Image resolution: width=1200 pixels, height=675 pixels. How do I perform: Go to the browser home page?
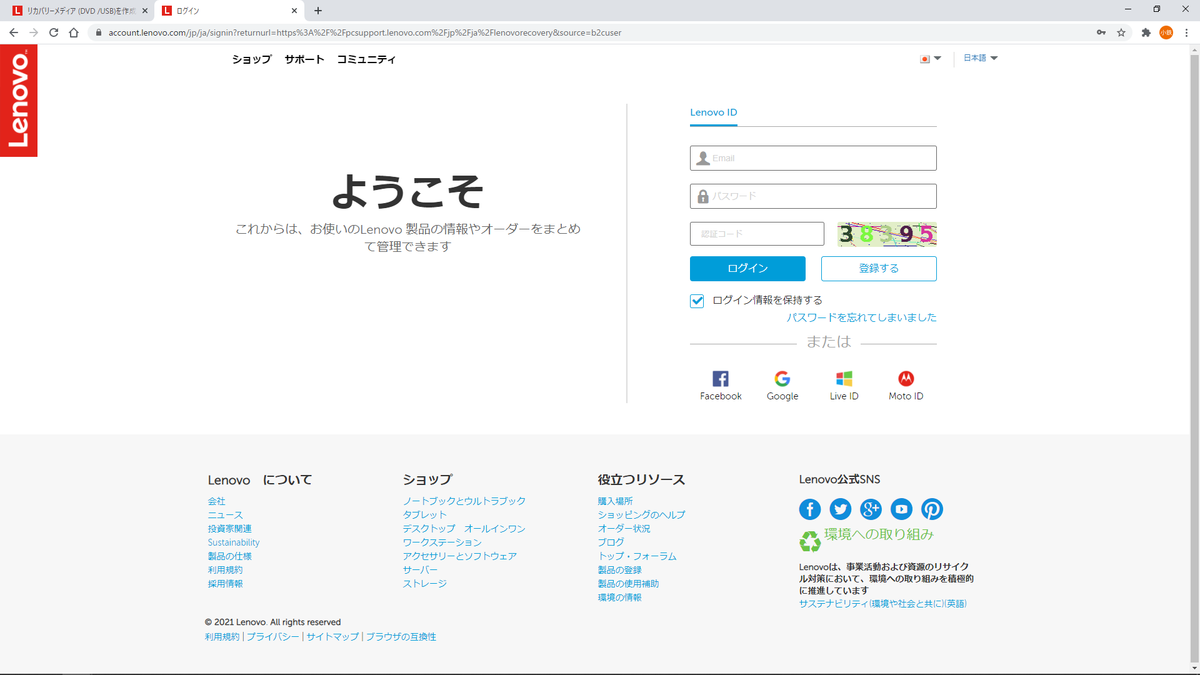click(74, 32)
